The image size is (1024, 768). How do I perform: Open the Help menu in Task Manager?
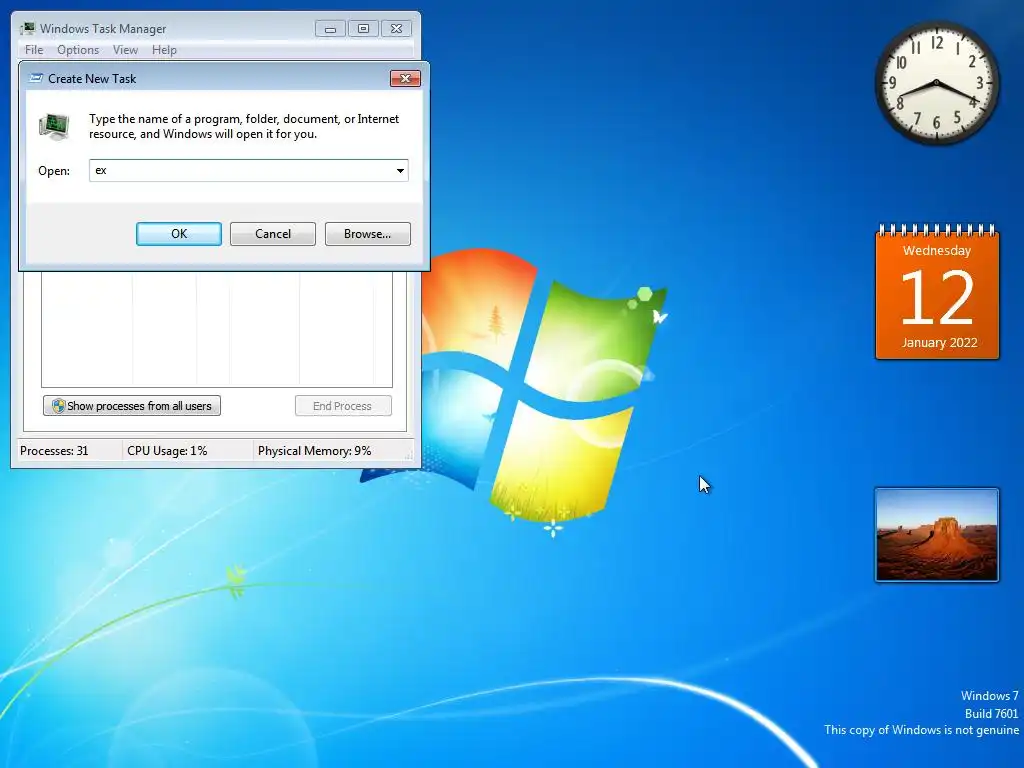(164, 50)
